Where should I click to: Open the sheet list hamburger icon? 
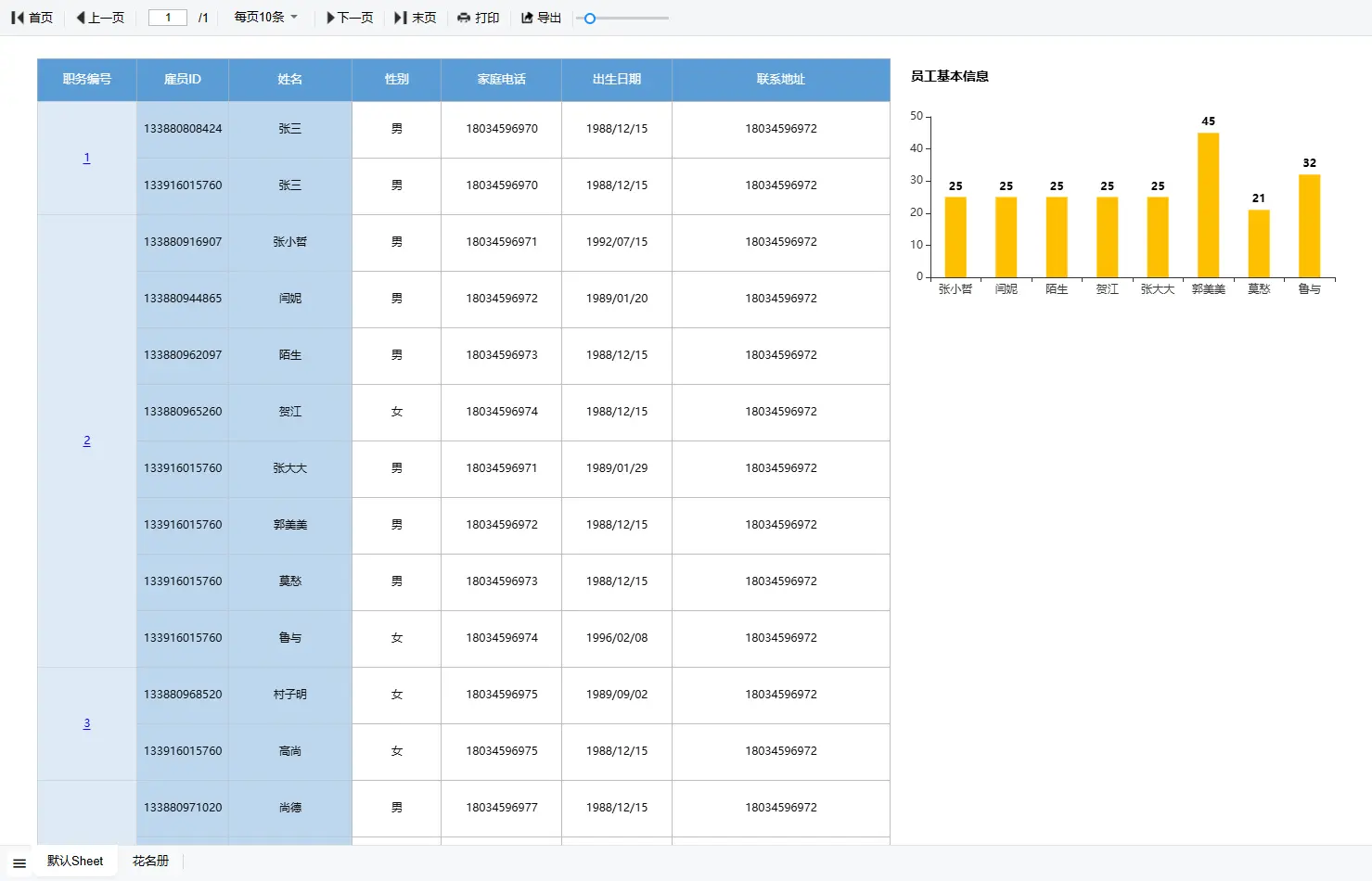click(19, 863)
